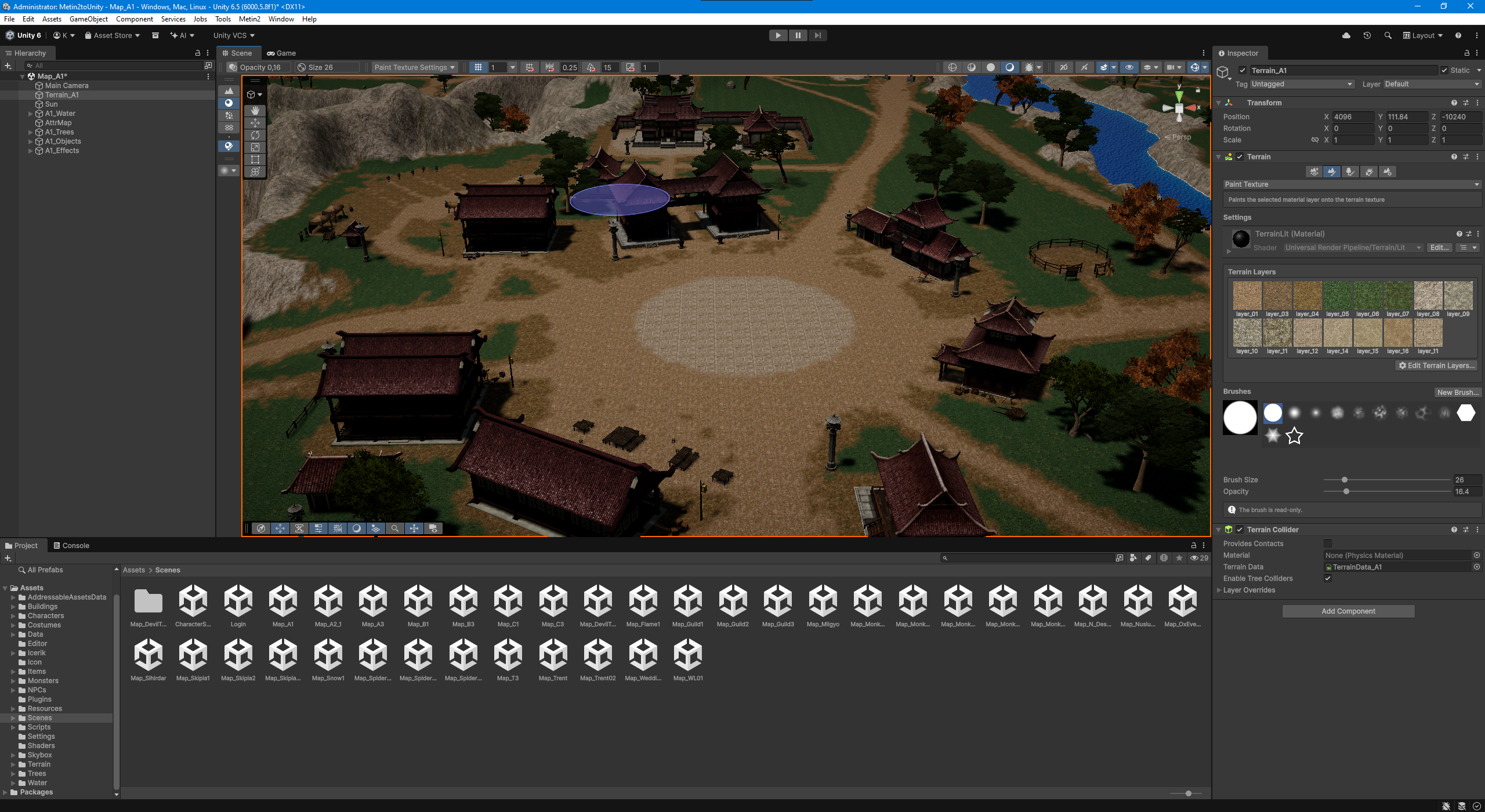The width and height of the screenshot is (1485, 812).
Task: Open the Metin2 menu
Action: [249, 19]
